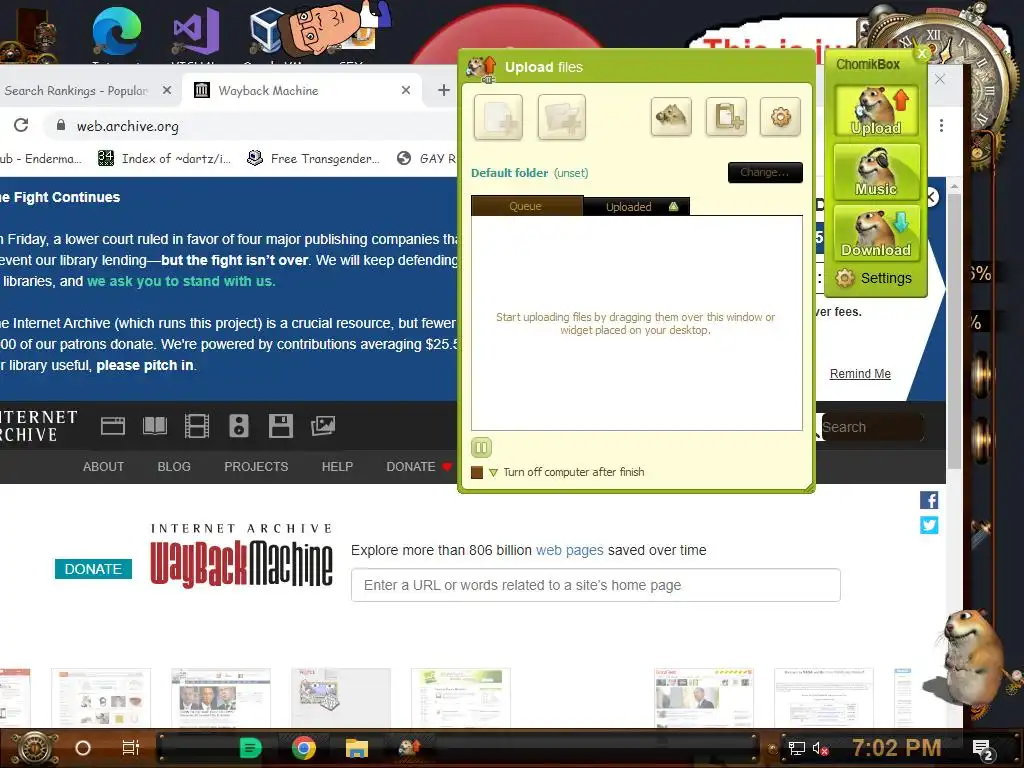Click the muted volume tray icon

click(821, 748)
